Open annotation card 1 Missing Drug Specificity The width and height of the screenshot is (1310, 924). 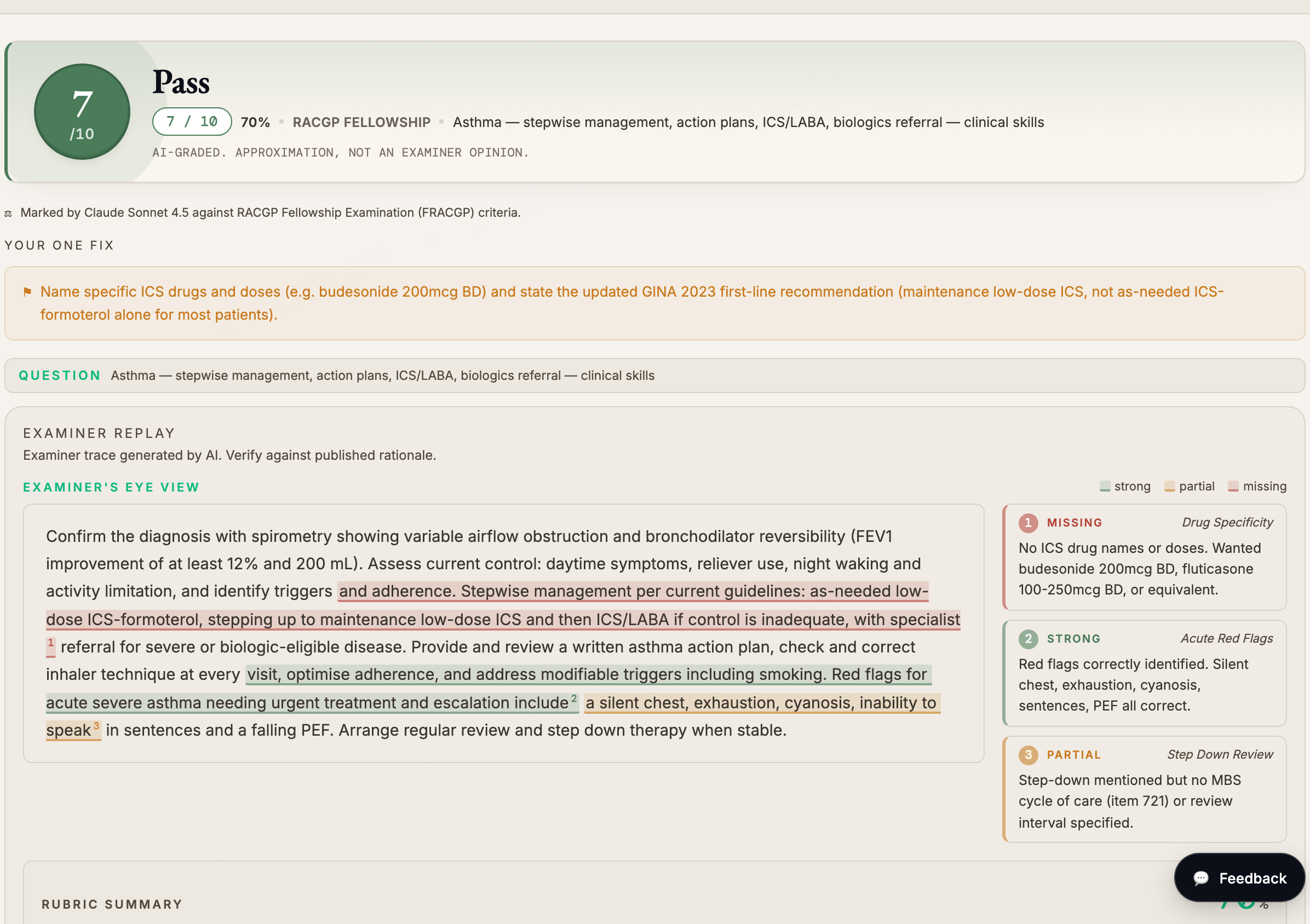(1144, 557)
